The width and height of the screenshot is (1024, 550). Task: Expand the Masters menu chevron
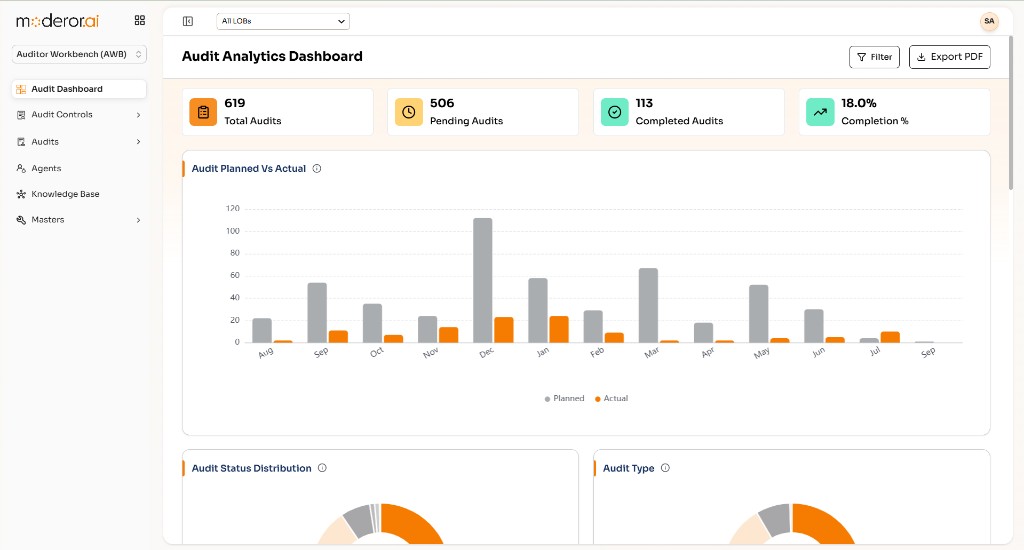tap(138, 220)
